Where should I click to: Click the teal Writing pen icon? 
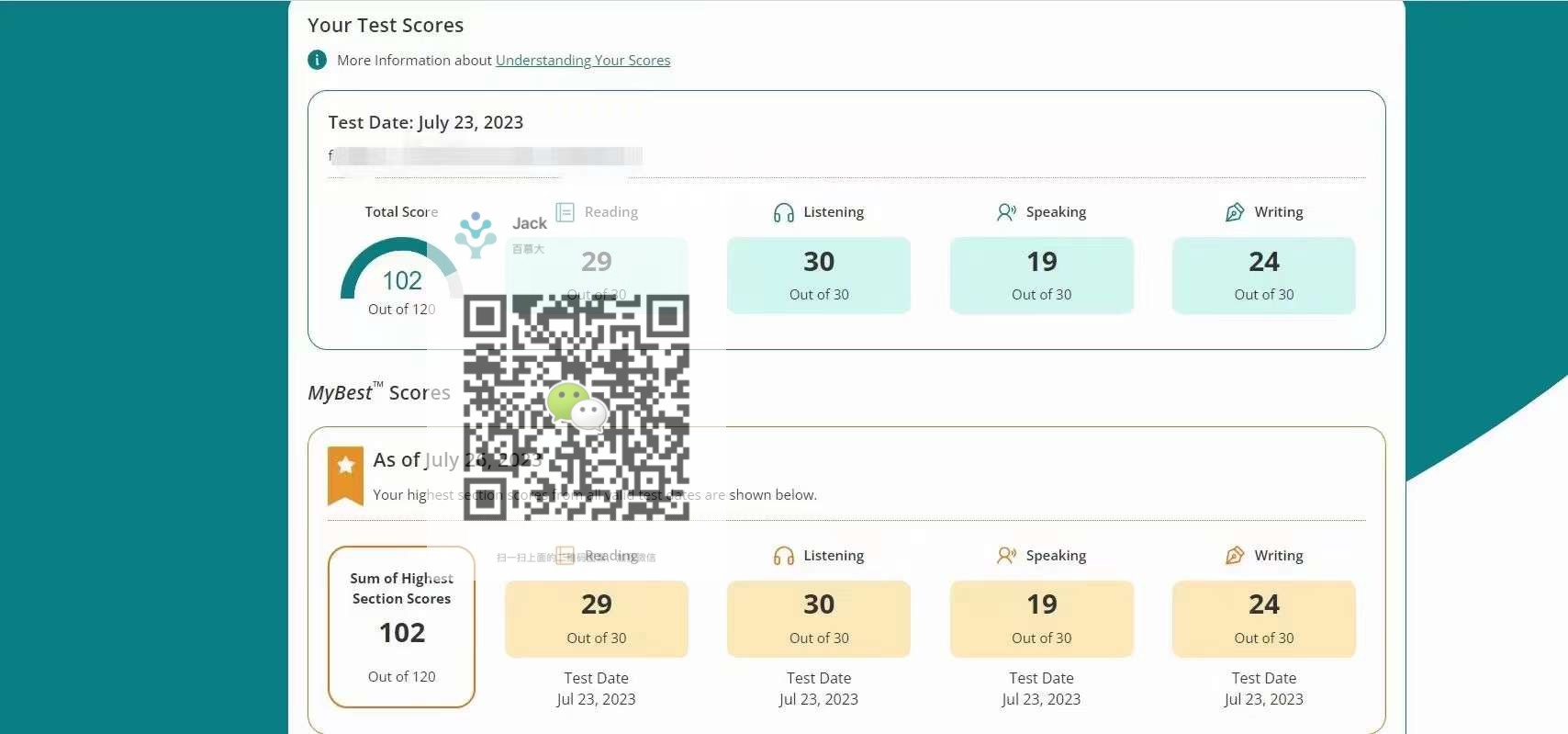point(1235,212)
